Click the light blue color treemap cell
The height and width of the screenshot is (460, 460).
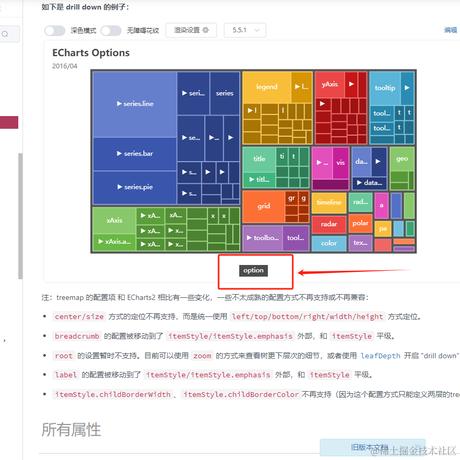tap(329, 244)
